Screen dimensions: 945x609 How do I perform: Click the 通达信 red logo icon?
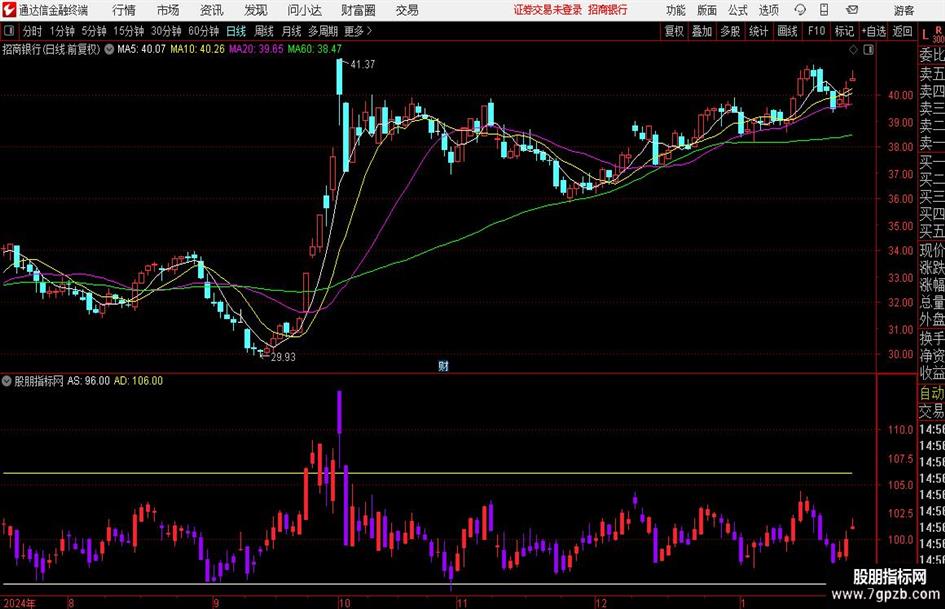click(9, 10)
